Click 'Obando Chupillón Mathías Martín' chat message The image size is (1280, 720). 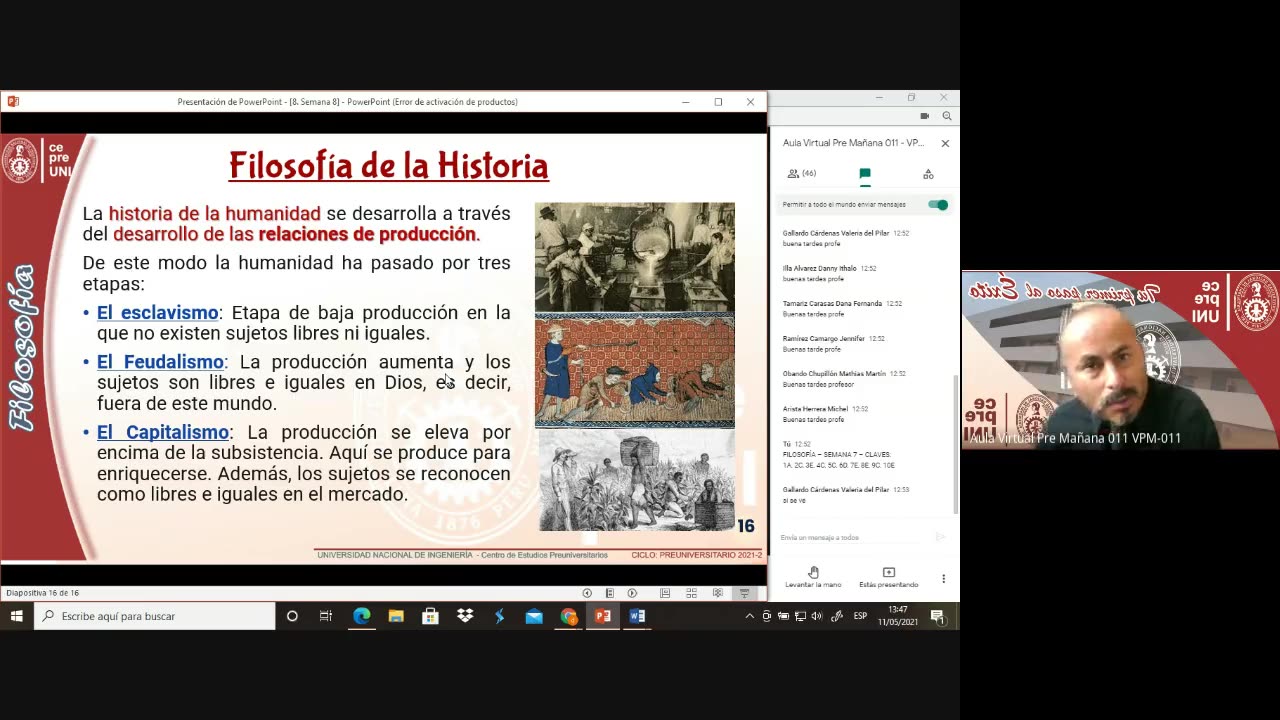click(844, 378)
